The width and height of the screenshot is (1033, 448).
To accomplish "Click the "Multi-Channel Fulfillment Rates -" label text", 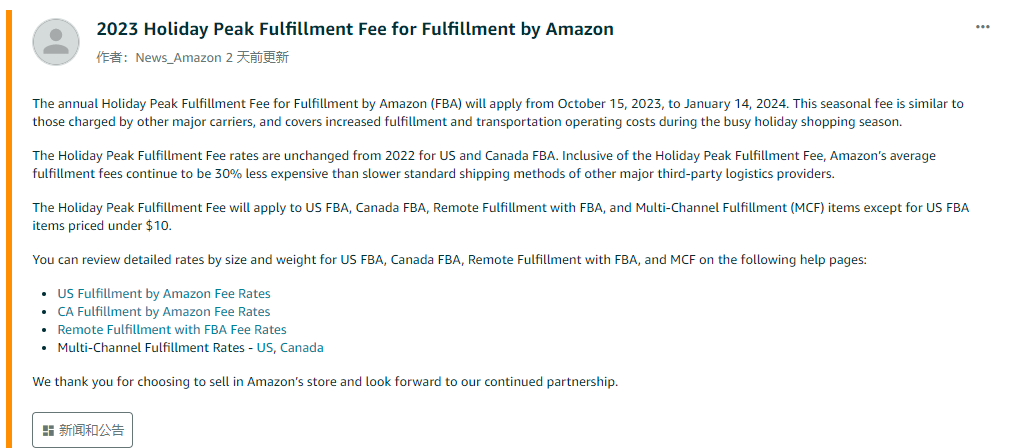I will pyautogui.click(x=155, y=347).
